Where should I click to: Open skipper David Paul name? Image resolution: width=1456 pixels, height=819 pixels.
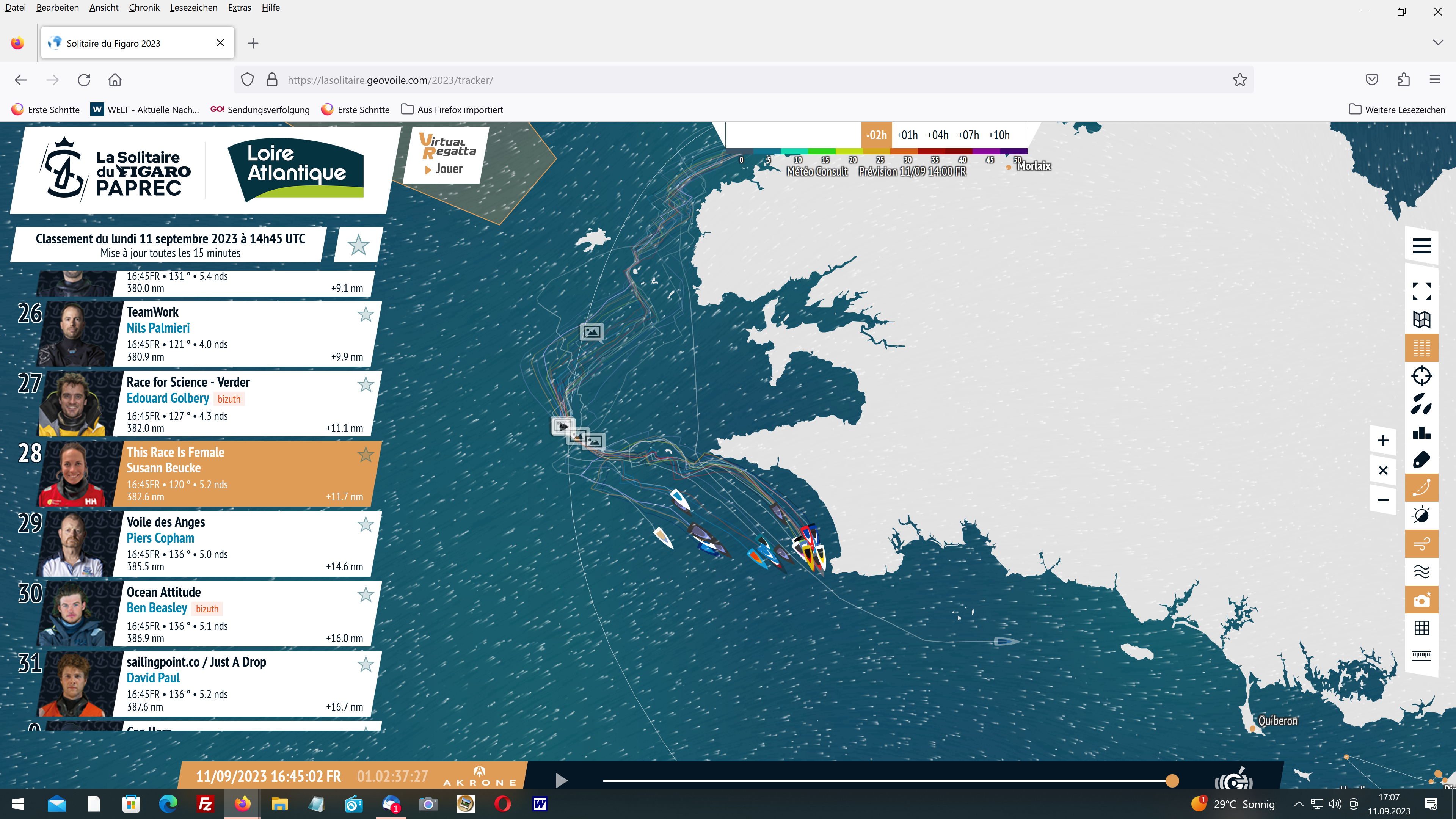coord(153,678)
